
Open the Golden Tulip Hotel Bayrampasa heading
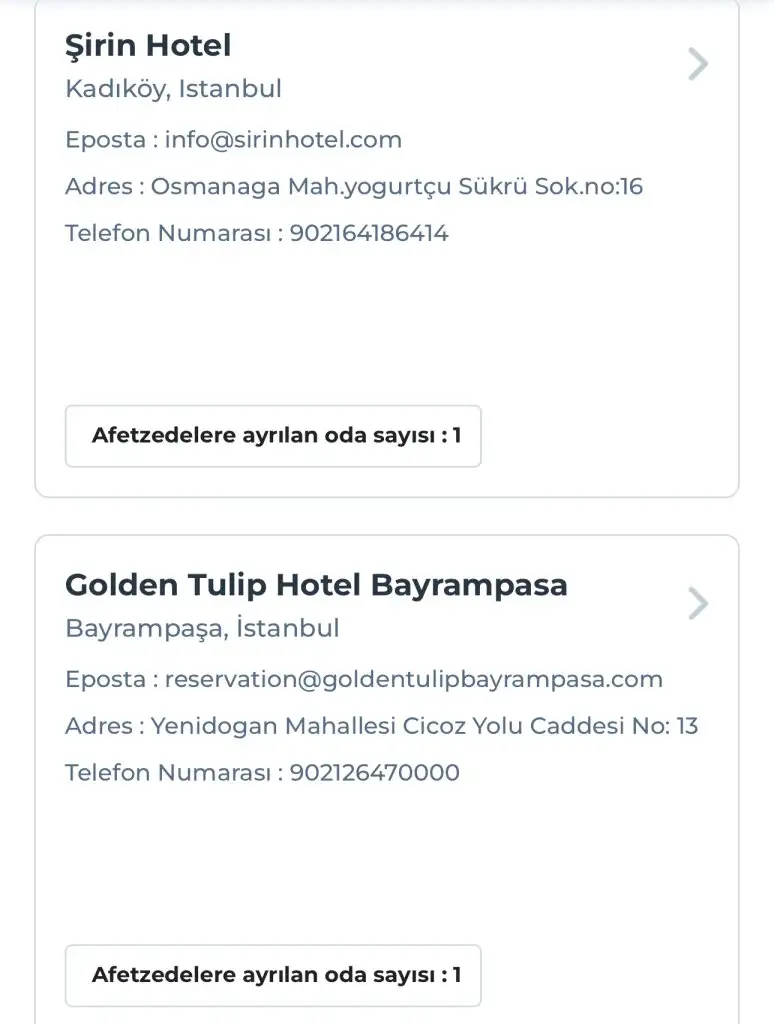coord(316,585)
